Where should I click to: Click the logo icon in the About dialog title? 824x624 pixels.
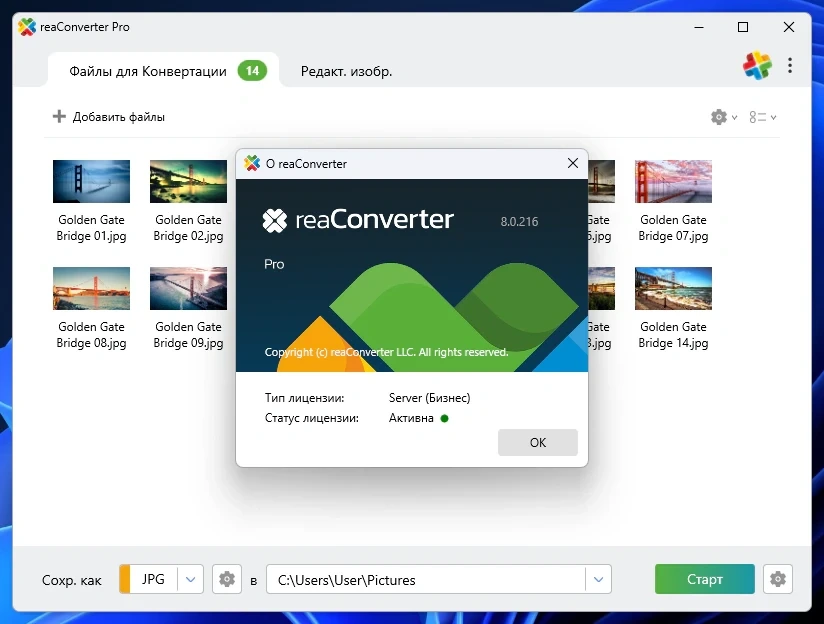coord(252,163)
